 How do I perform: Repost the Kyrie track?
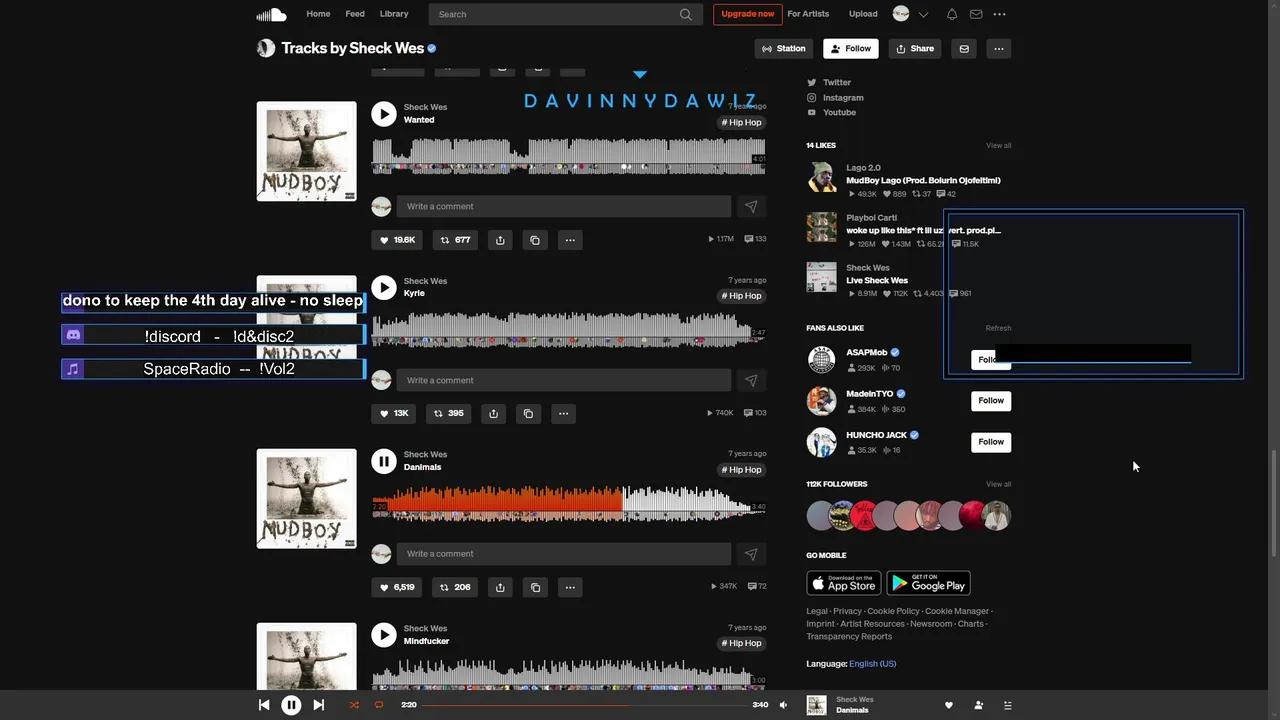[448, 413]
